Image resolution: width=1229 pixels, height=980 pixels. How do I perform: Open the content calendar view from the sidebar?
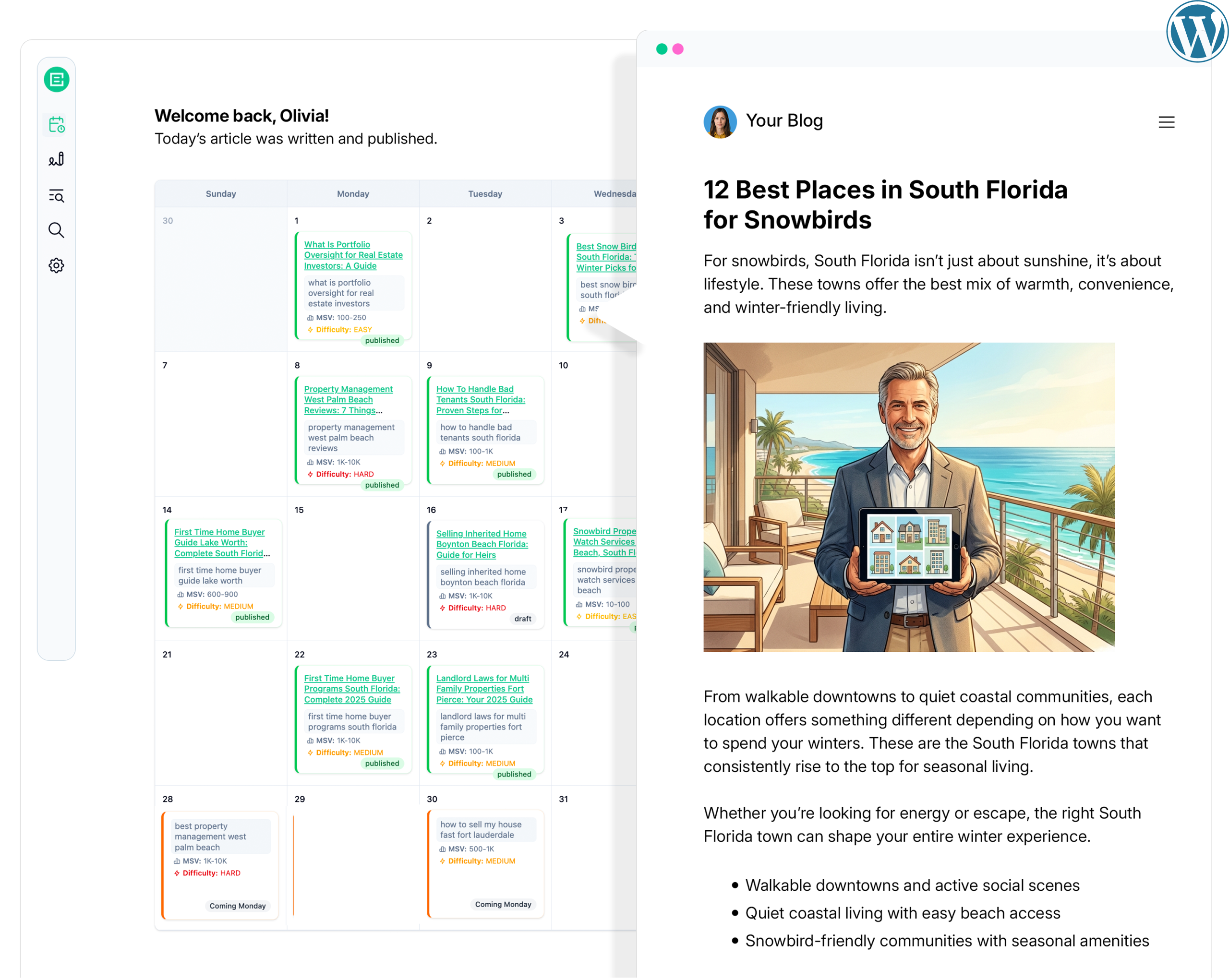(x=56, y=124)
